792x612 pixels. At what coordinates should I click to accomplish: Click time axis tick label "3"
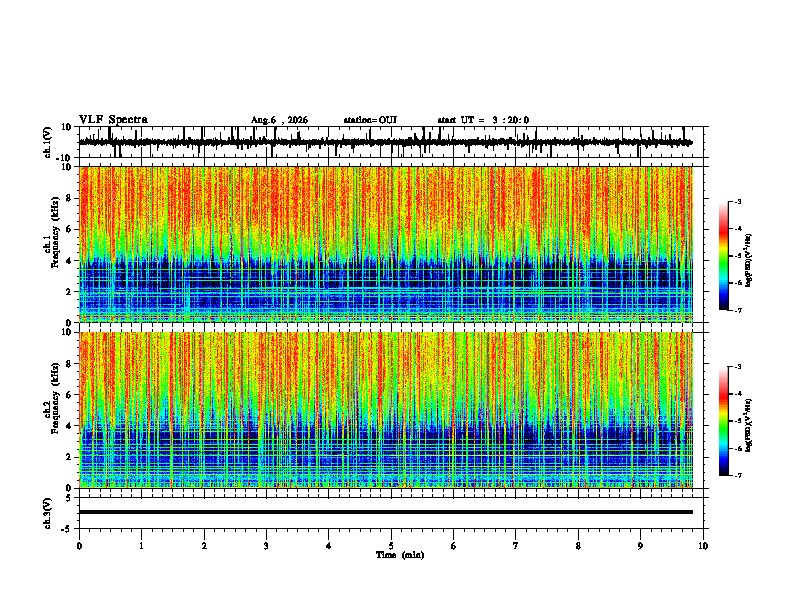click(x=266, y=546)
